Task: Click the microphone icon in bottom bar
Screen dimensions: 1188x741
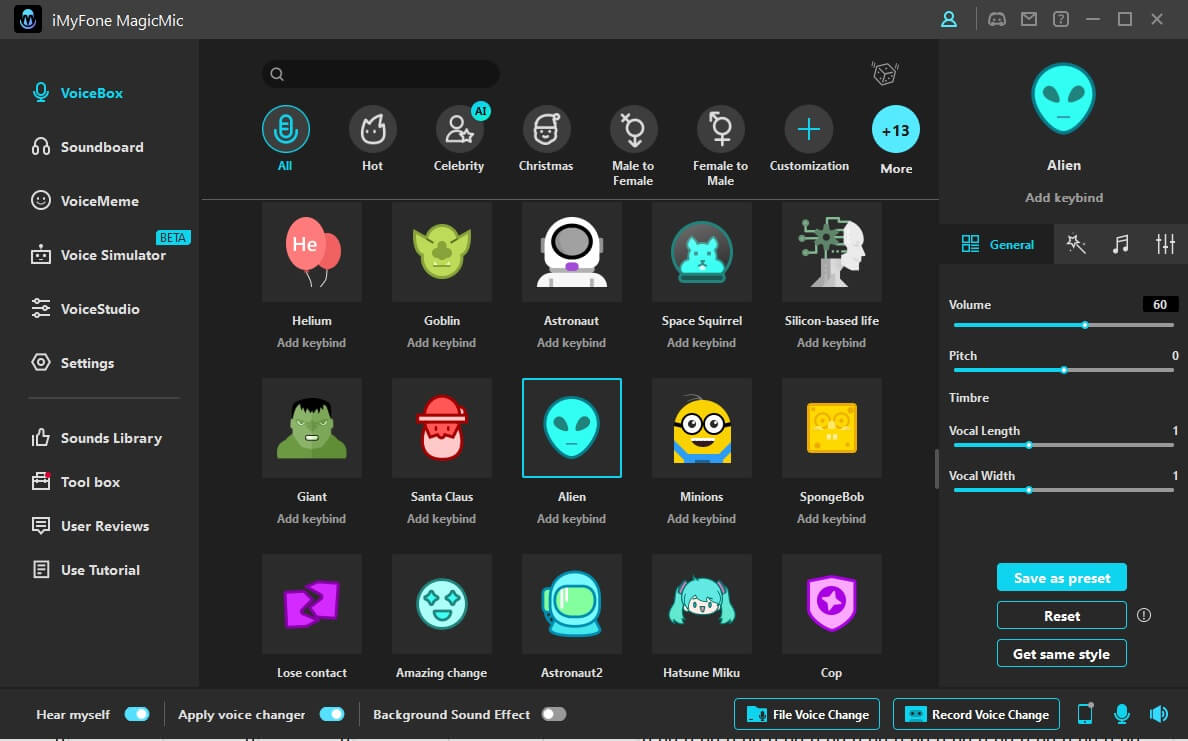Action: click(1122, 714)
